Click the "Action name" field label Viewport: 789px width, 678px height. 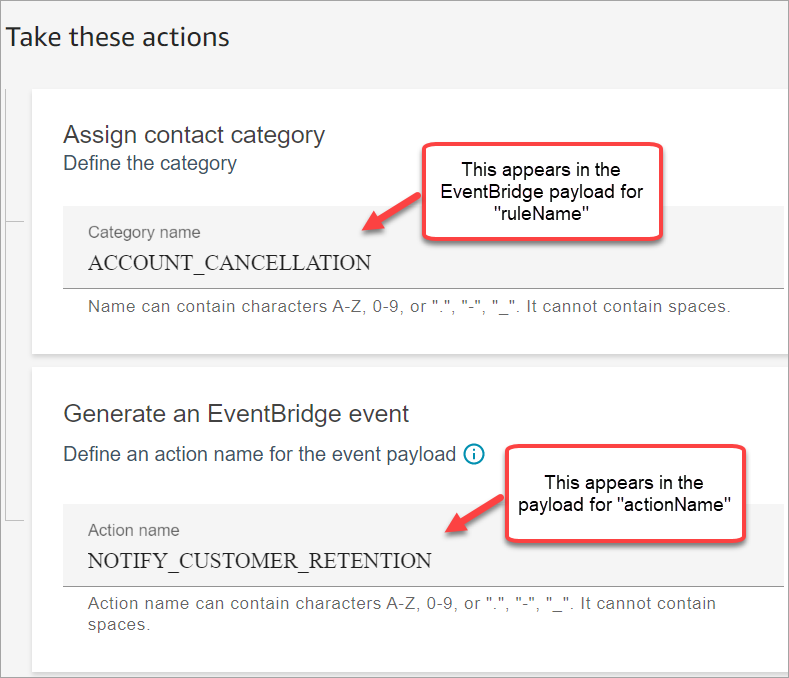(x=133, y=530)
